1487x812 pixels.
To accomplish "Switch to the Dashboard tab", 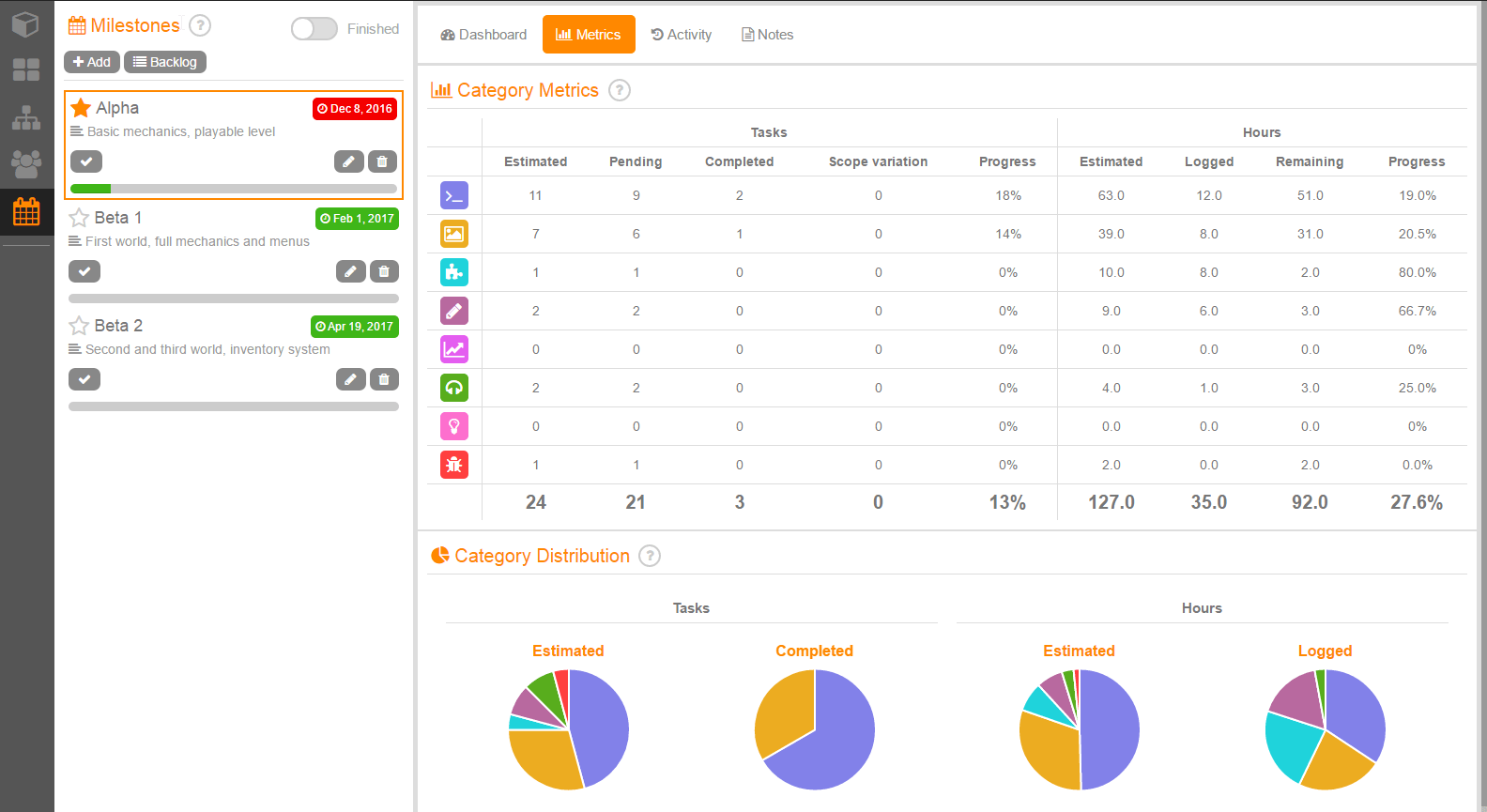I will click(x=483, y=35).
